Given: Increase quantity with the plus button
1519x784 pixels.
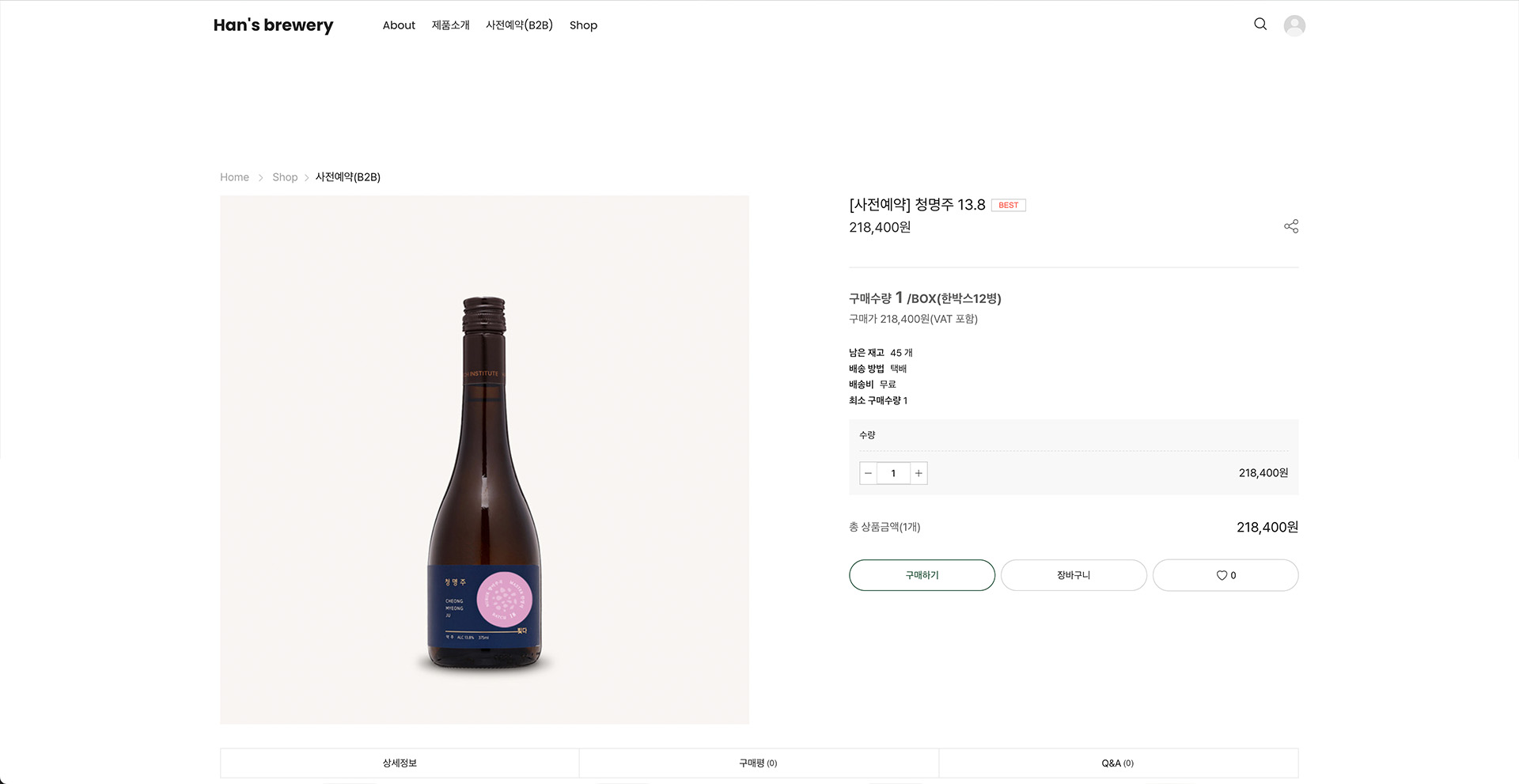Looking at the screenshot, I should pos(919,473).
